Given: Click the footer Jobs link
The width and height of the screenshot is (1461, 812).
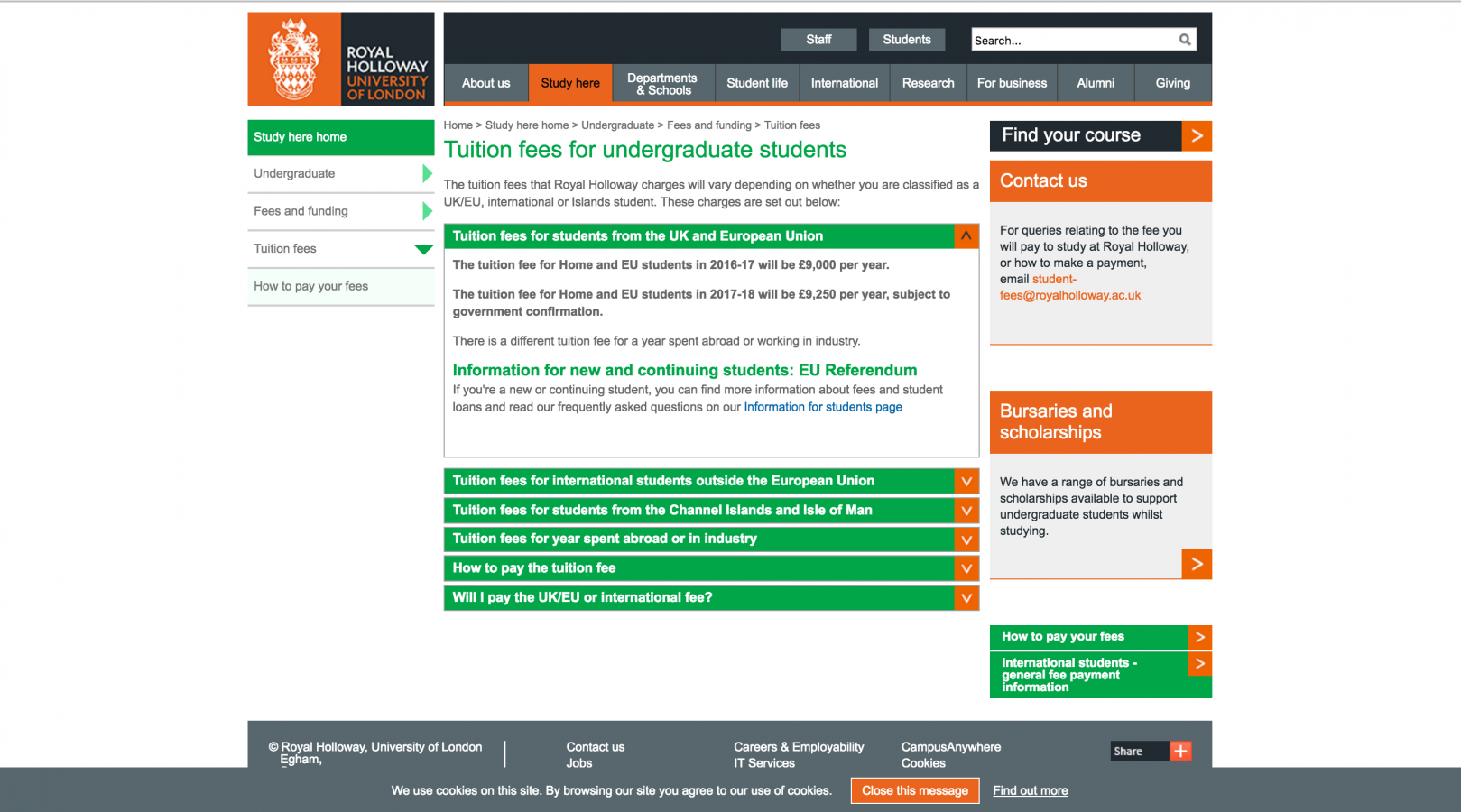Looking at the screenshot, I should pyautogui.click(x=579, y=763).
